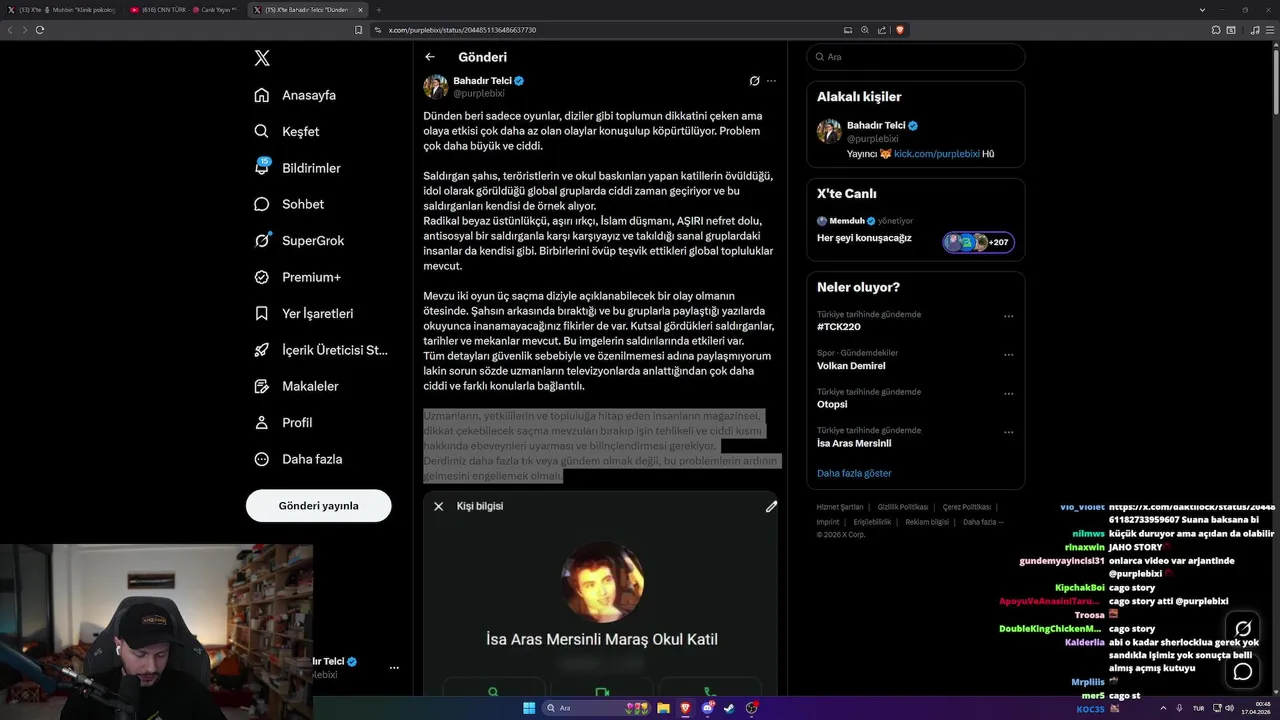Screen dimensions: 1280x720
Task: Open the Reklam bilgisi footer link
Action: (927, 522)
